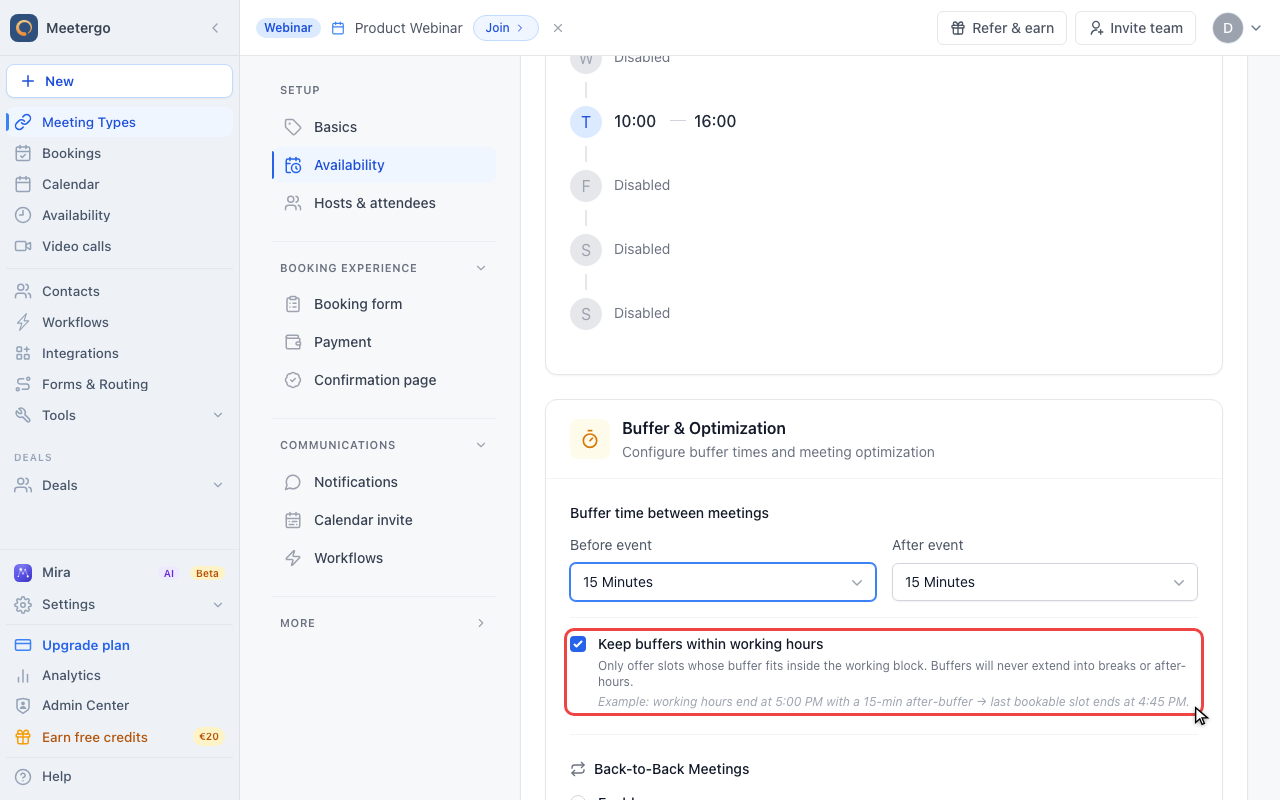The width and height of the screenshot is (1280, 800).
Task: Click the Admin Center shield icon
Action: [x=23, y=706]
